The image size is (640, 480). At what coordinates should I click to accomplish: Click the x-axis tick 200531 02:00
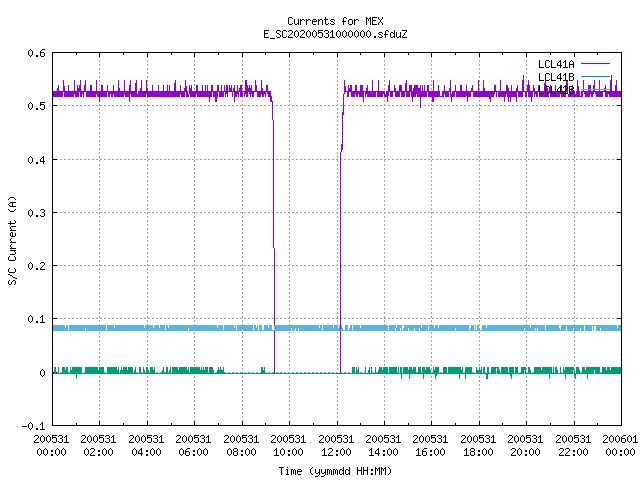point(98,446)
